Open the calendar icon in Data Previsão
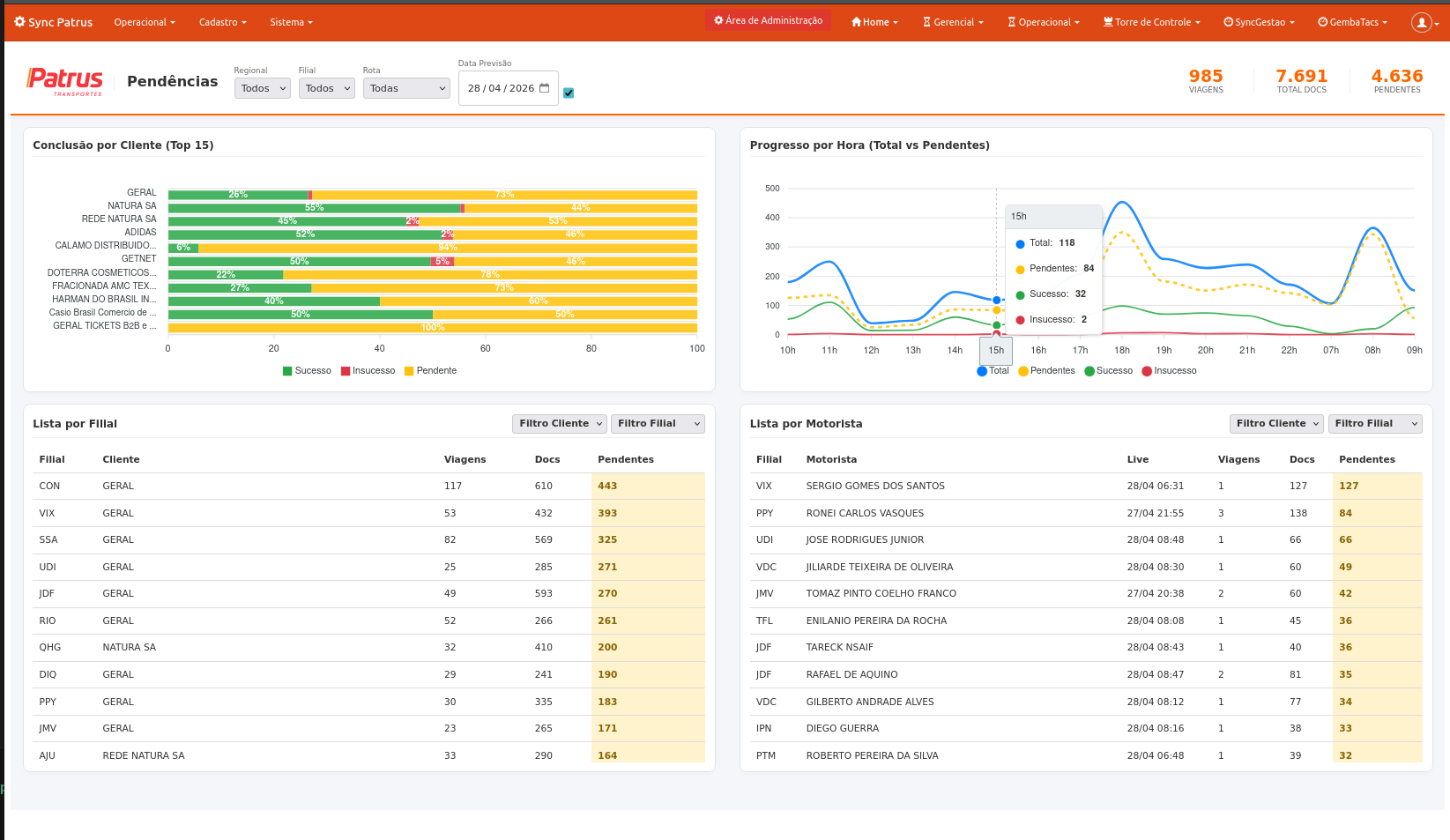1450x840 pixels. pos(544,88)
